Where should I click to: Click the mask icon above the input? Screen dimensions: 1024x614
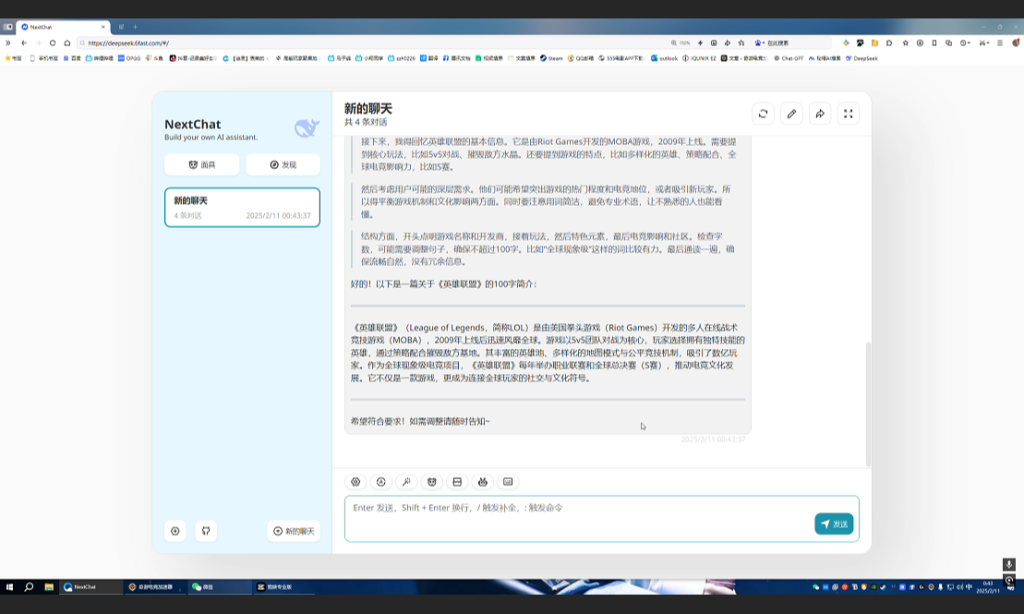(432, 482)
